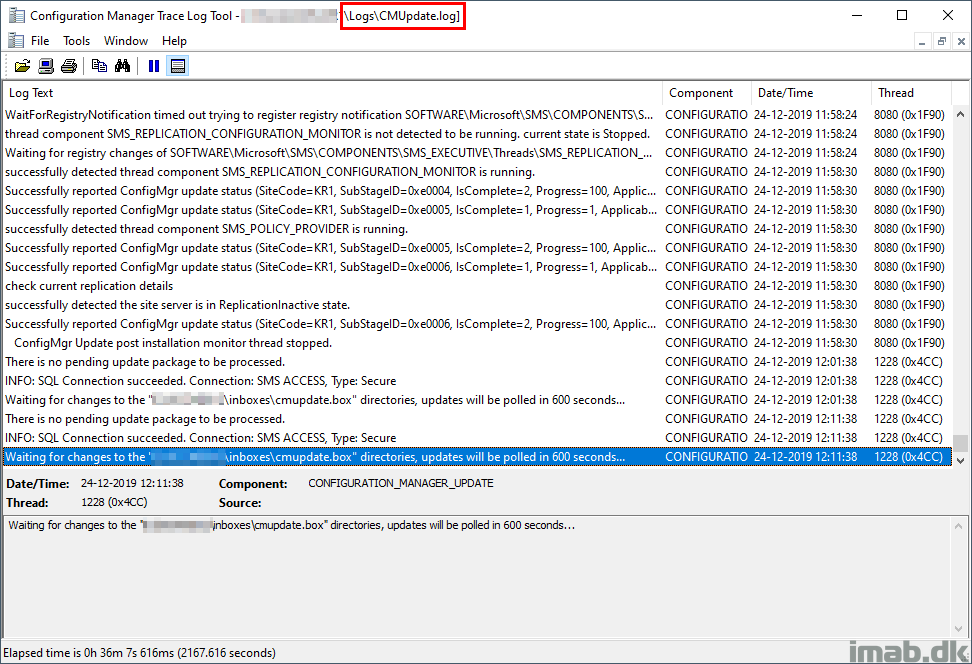Select "no pending update package" line at 12:01:38
This screenshot has width=972, height=664.
[477, 362]
